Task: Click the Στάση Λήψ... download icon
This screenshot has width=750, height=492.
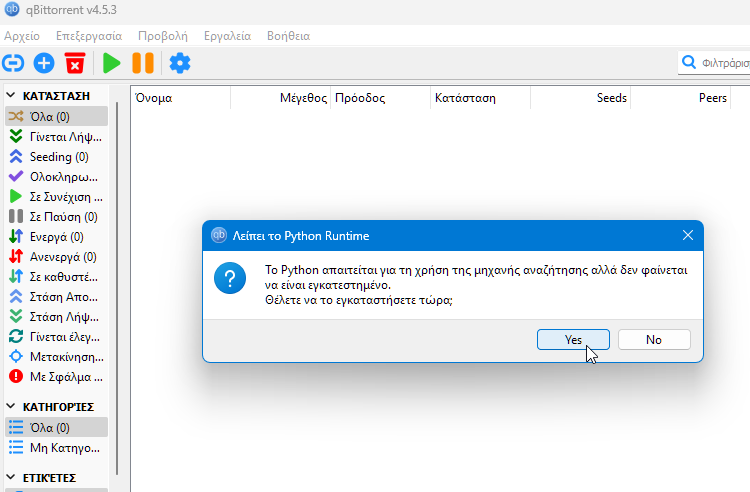Action: (16, 317)
